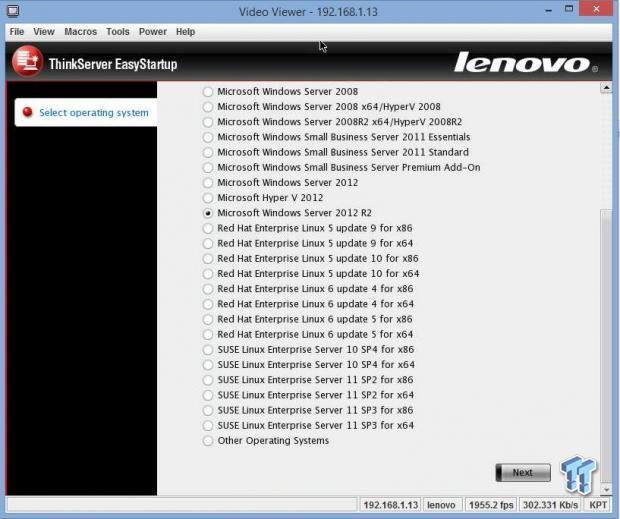This screenshot has height=519, width=620.
Task: Click the vertical scrollbar thumb
Action: (606, 346)
